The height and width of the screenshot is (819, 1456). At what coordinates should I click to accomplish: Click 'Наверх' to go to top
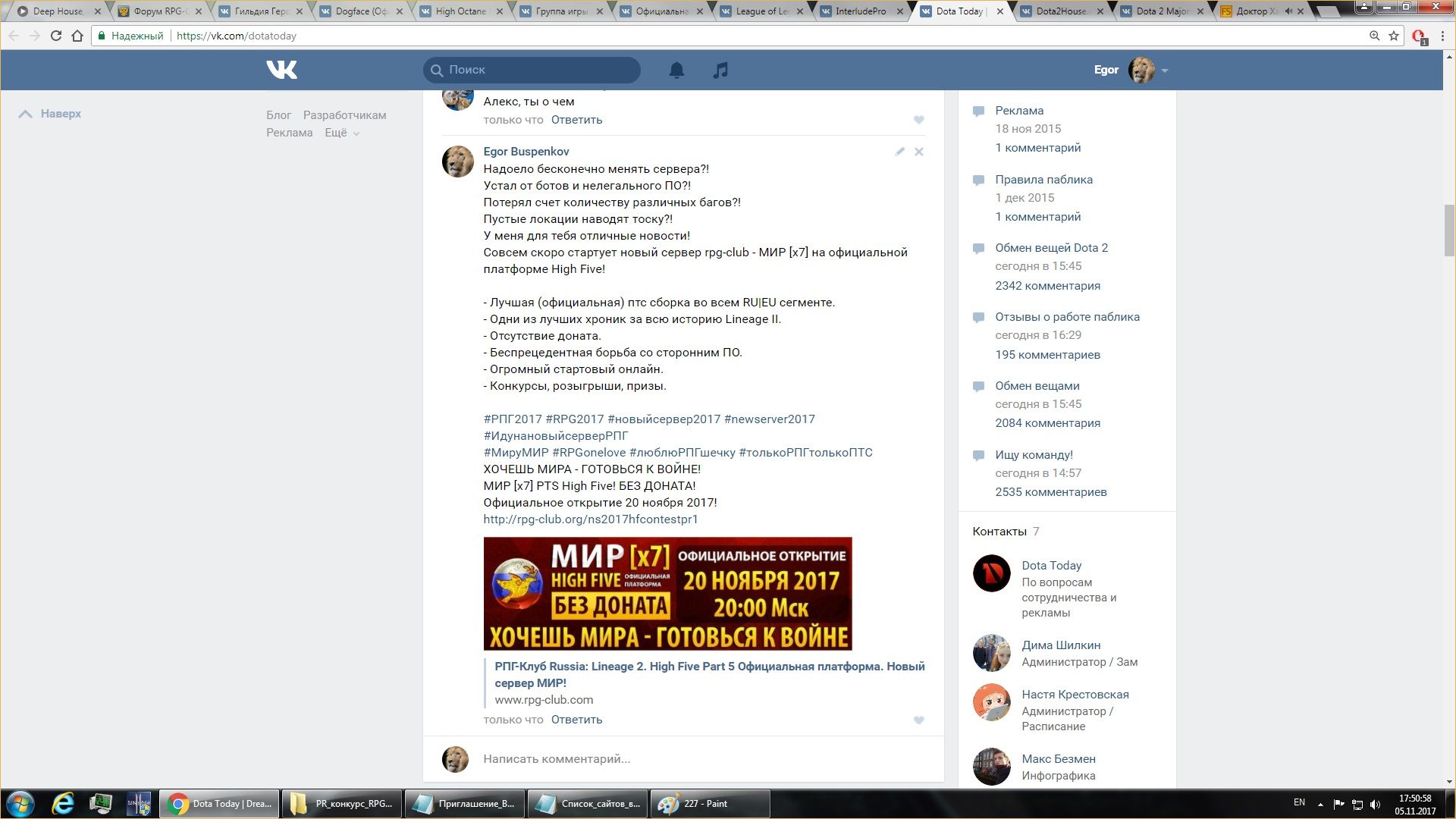[x=51, y=114]
